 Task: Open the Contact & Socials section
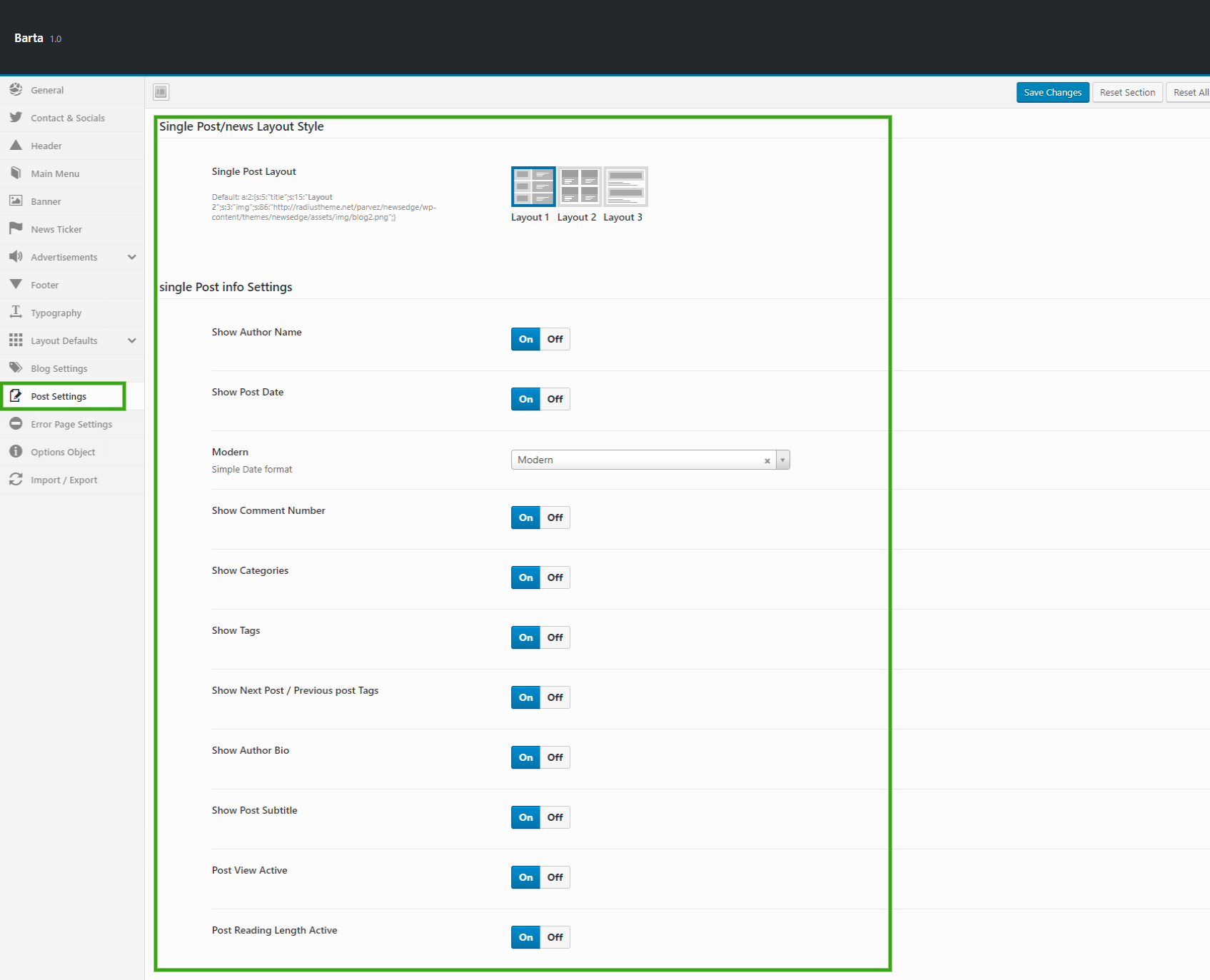(72, 118)
